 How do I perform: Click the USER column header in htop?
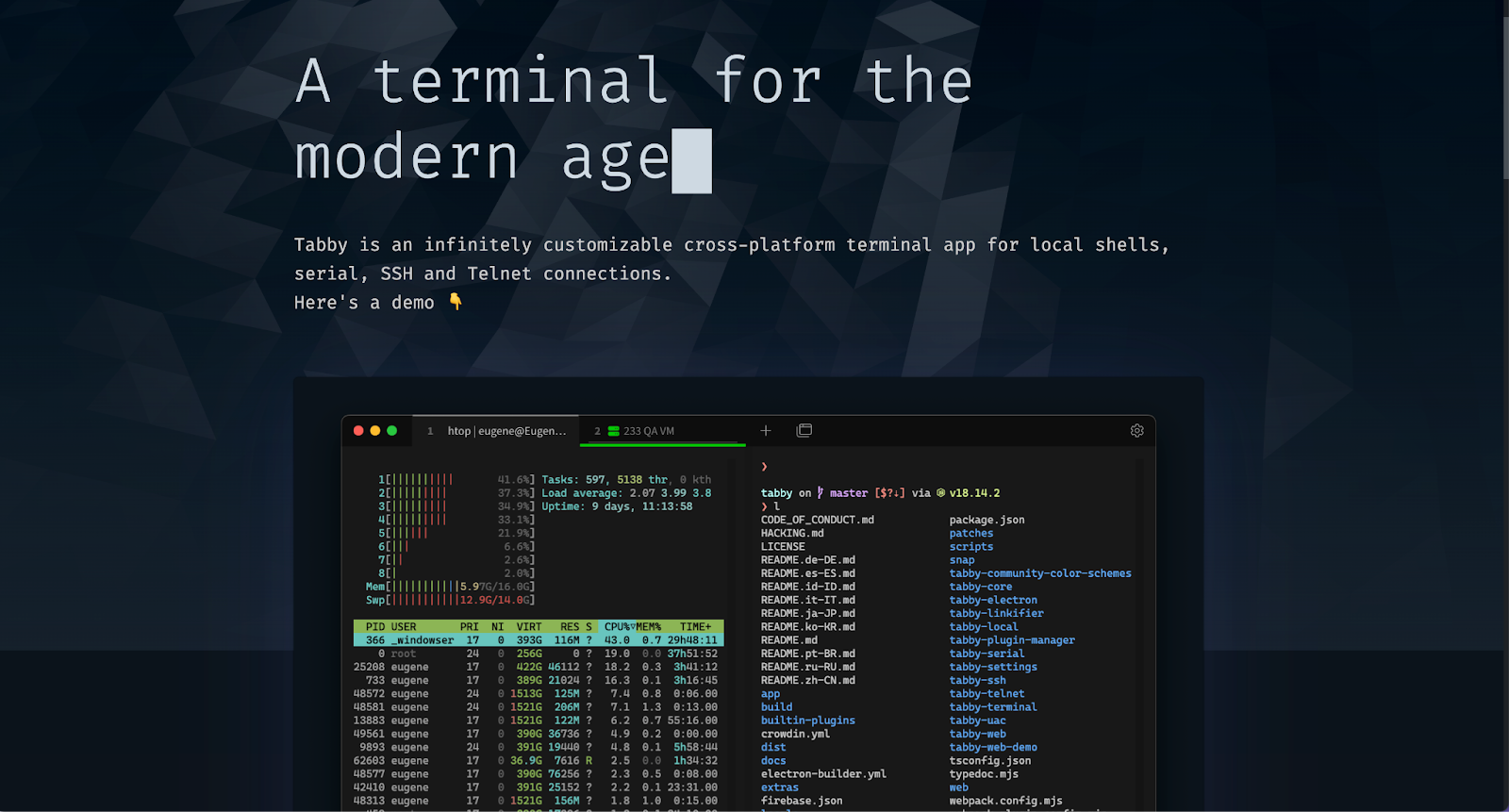(404, 626)
